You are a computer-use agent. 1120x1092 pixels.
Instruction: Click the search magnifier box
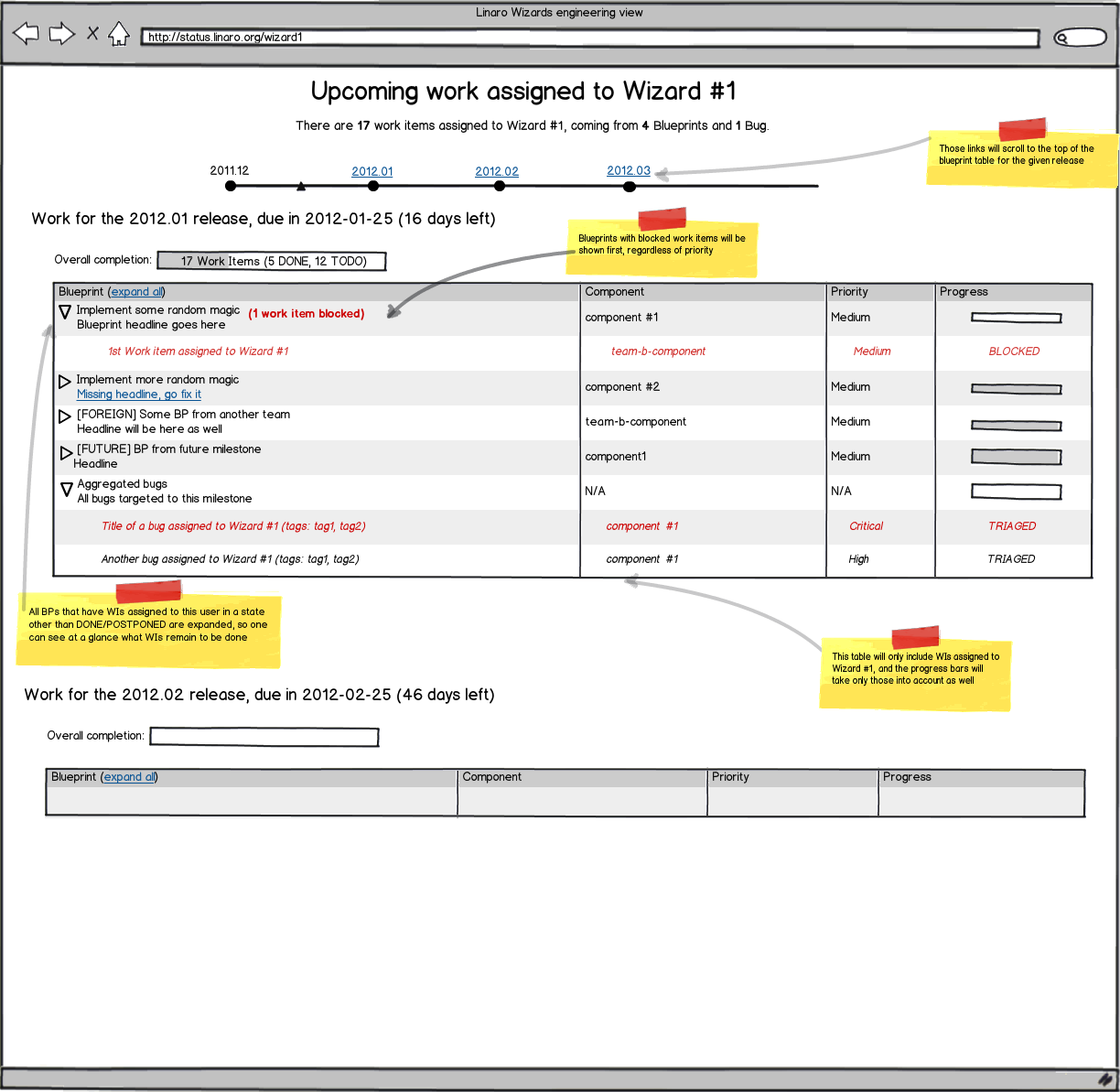(x=1080, y=38)
